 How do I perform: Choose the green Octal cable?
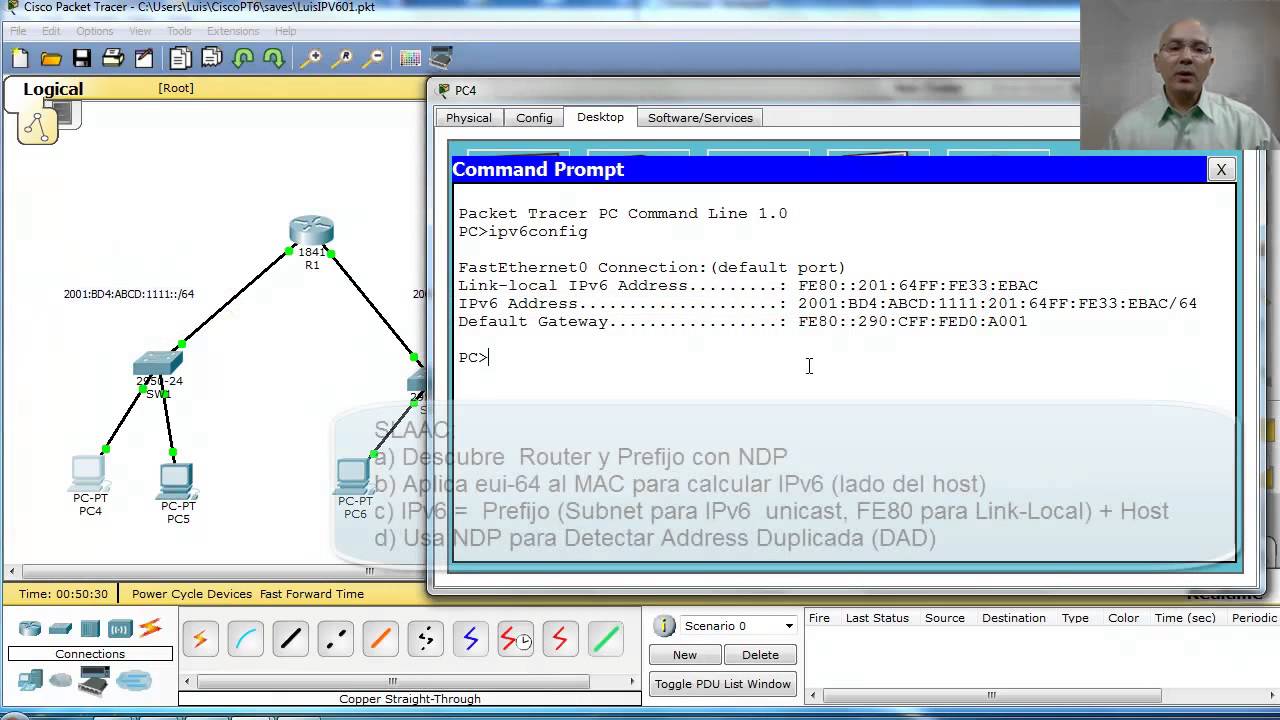click(606, 638)
